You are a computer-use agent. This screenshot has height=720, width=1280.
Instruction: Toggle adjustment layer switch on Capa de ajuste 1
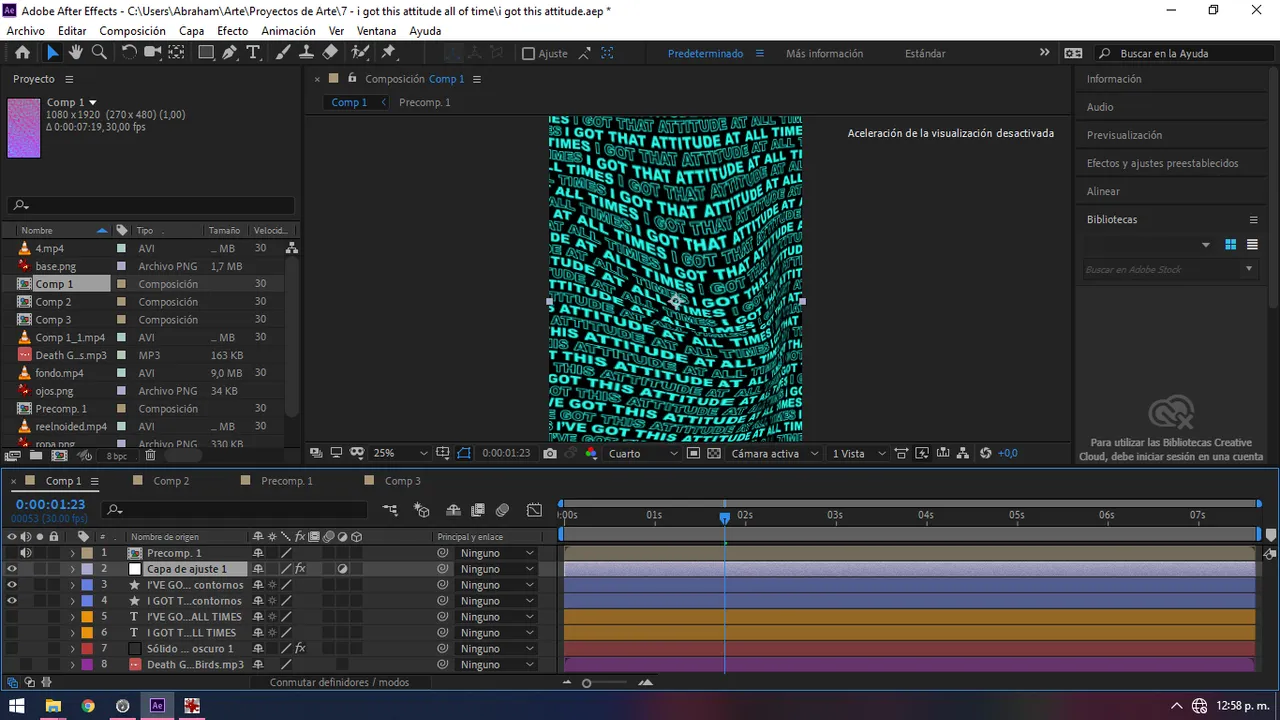click(x=343, y=569)
